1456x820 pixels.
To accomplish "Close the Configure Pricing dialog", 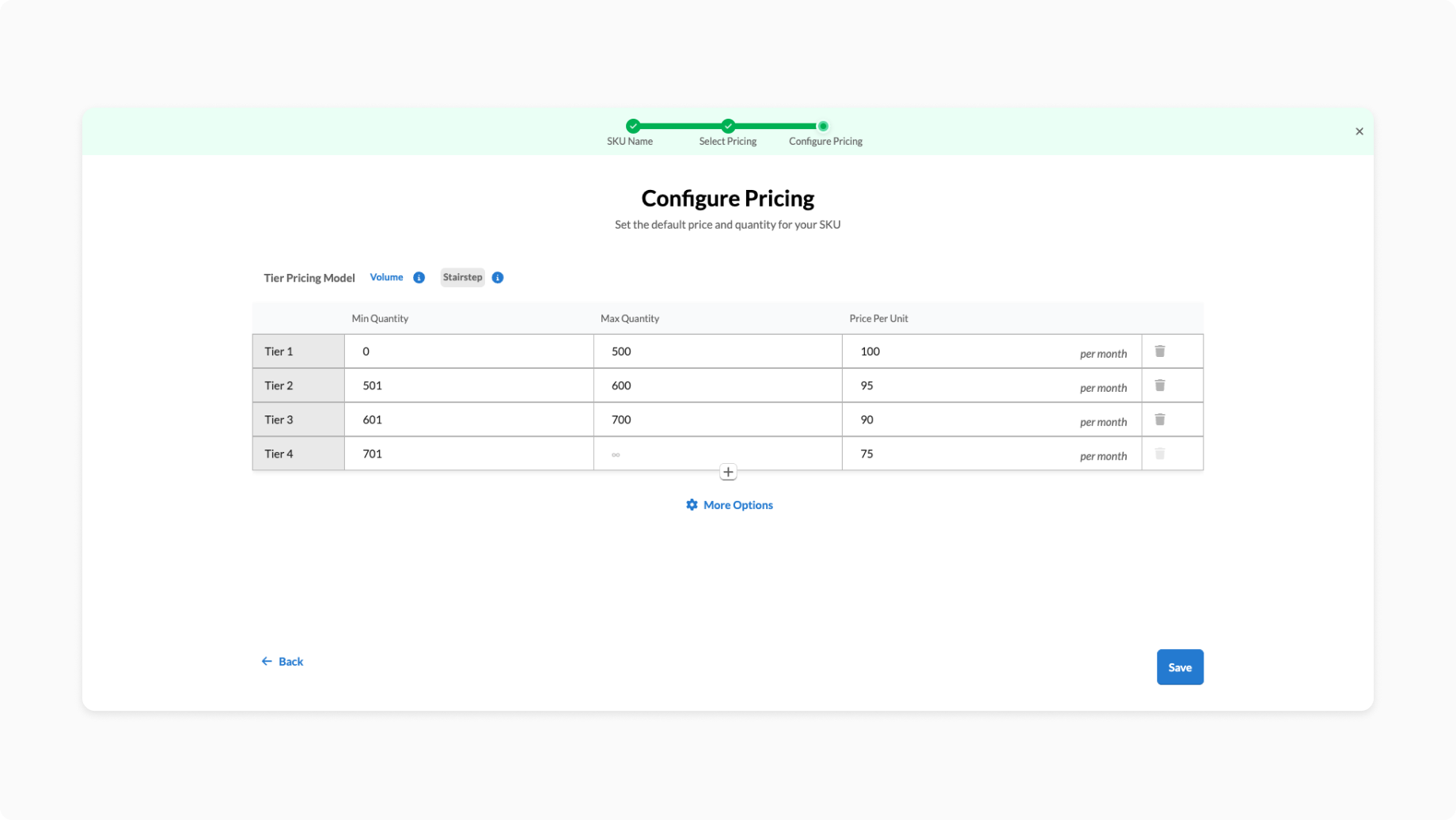I will point(1359,131).
